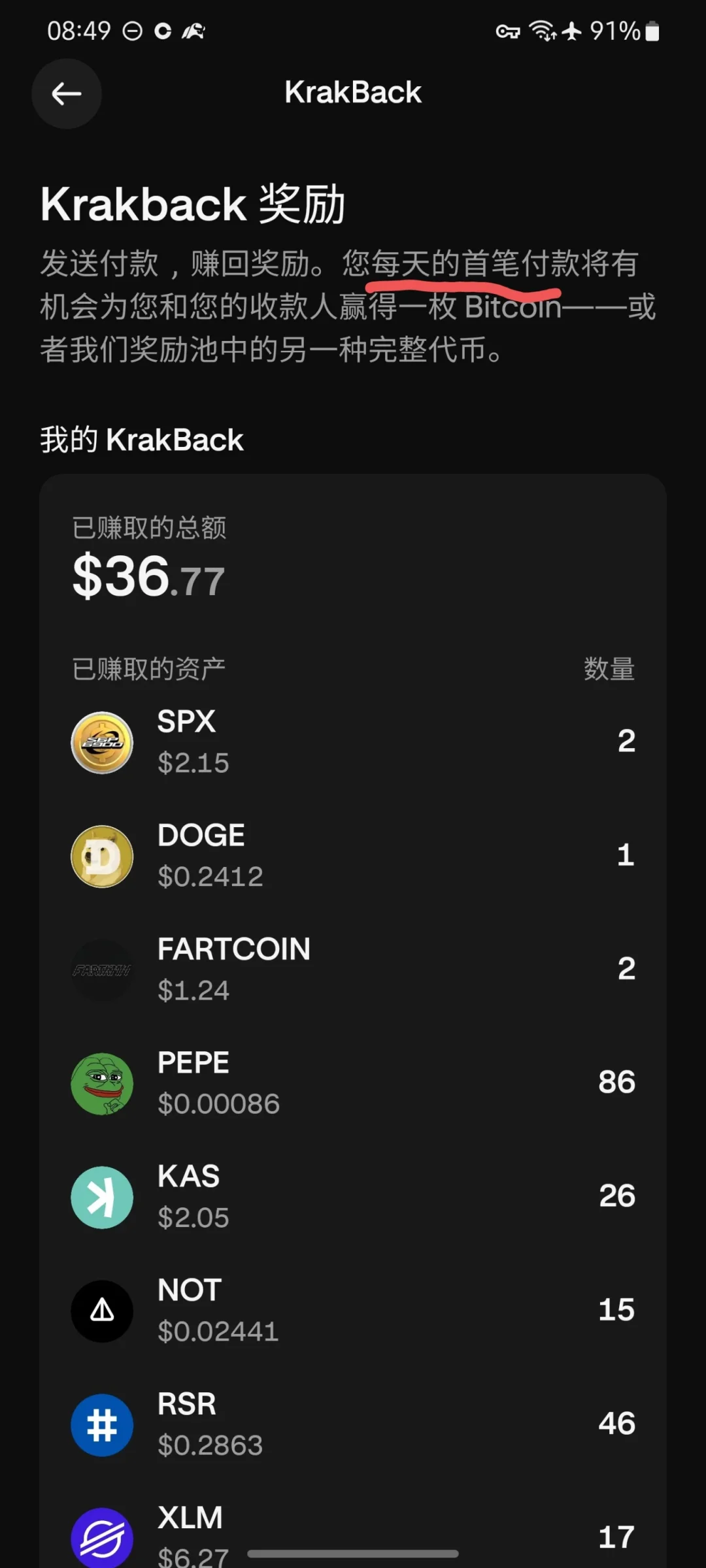Tap the KAS token icon

tap(102, 1198)
